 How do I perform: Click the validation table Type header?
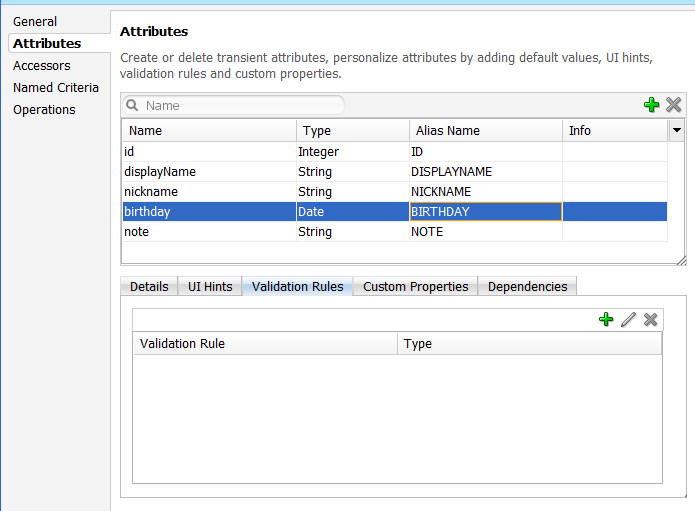[x=529, y=343]
